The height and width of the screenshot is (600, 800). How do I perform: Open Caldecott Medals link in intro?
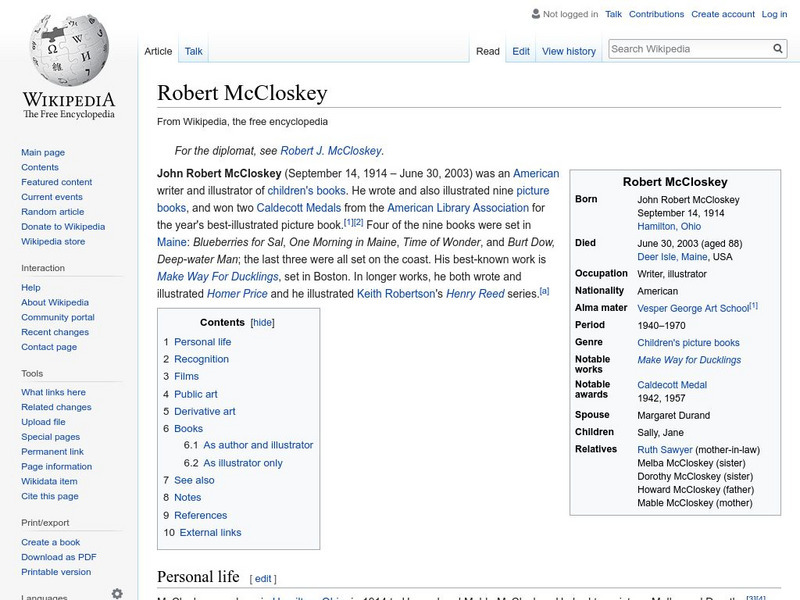[x=298, y=208]
